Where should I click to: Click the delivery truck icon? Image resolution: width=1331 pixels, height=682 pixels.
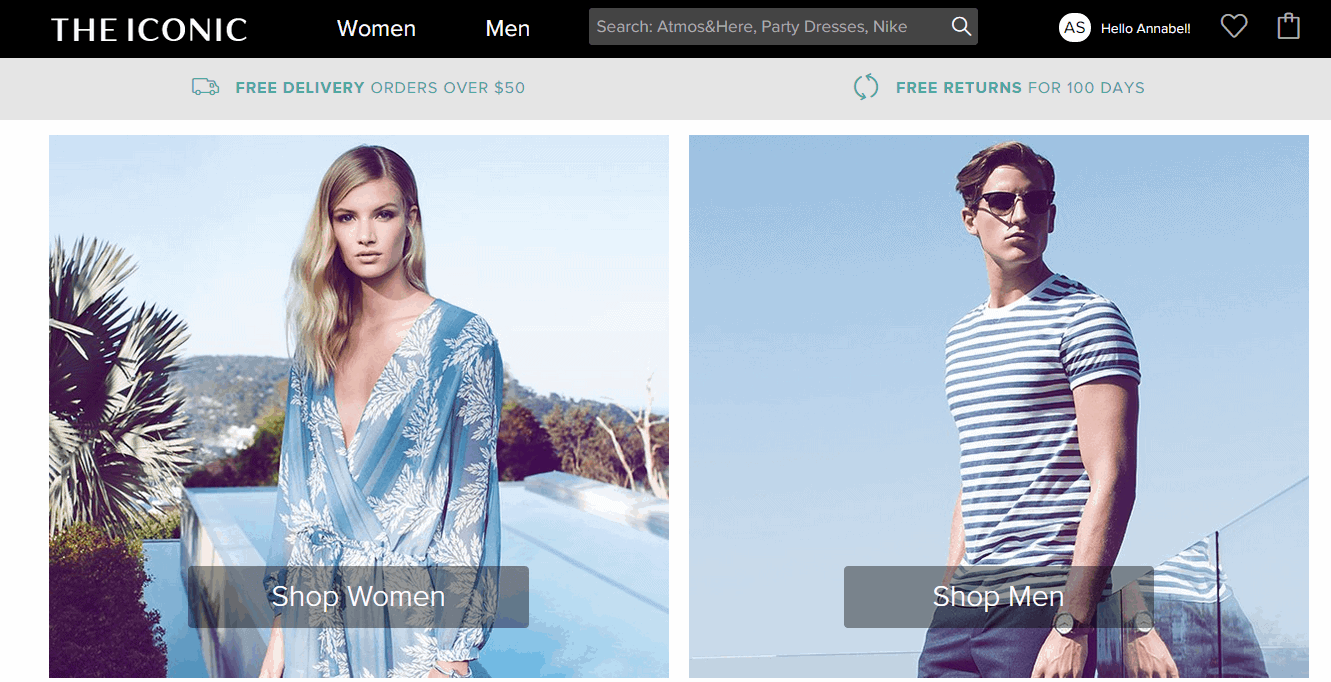[x=205, y=87]
